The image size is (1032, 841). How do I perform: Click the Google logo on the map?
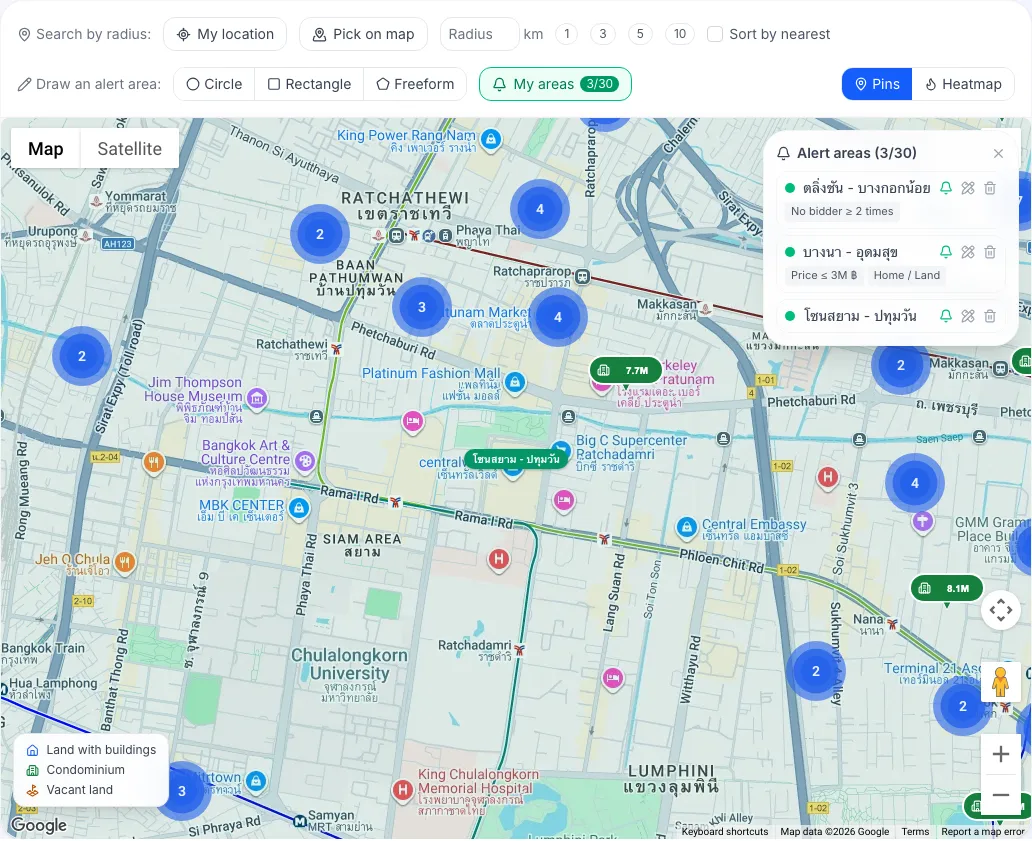point(39,825)
